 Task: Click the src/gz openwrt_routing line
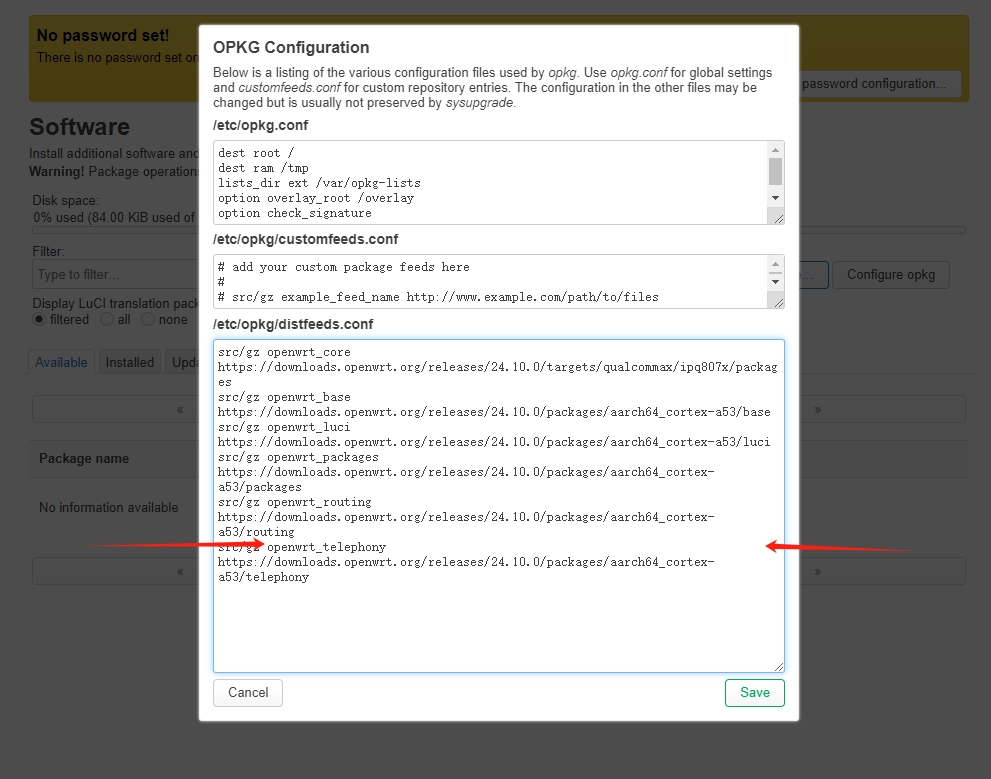click(x=295, y=502)
